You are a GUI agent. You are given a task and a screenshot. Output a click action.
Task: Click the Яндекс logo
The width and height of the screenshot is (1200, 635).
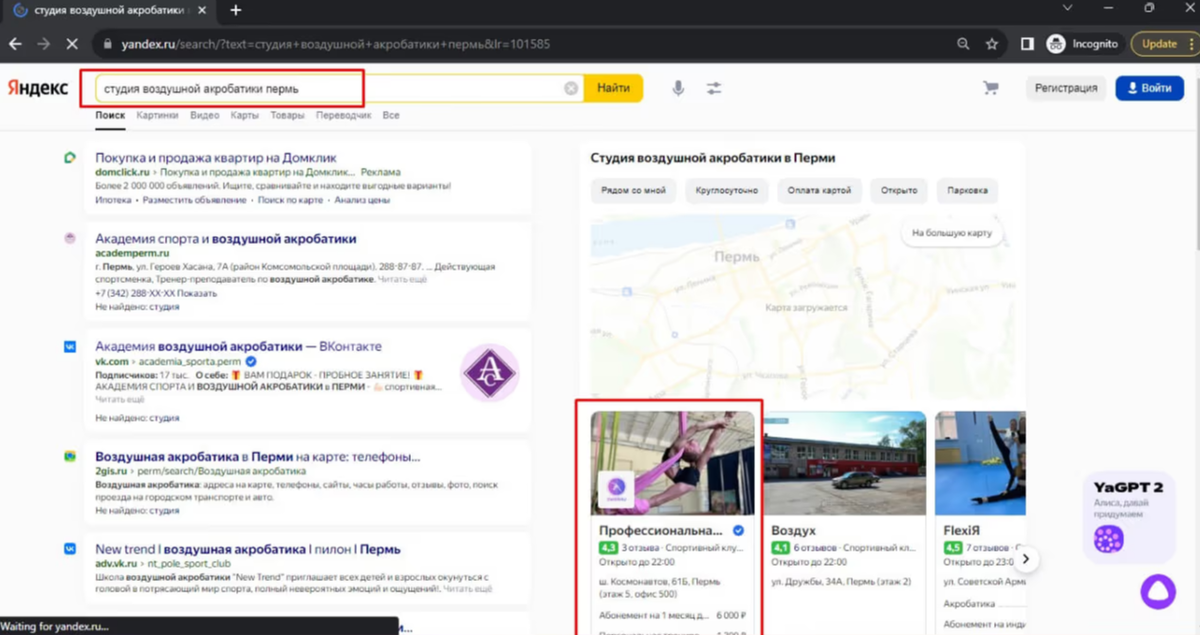click(x=38, y=88)
